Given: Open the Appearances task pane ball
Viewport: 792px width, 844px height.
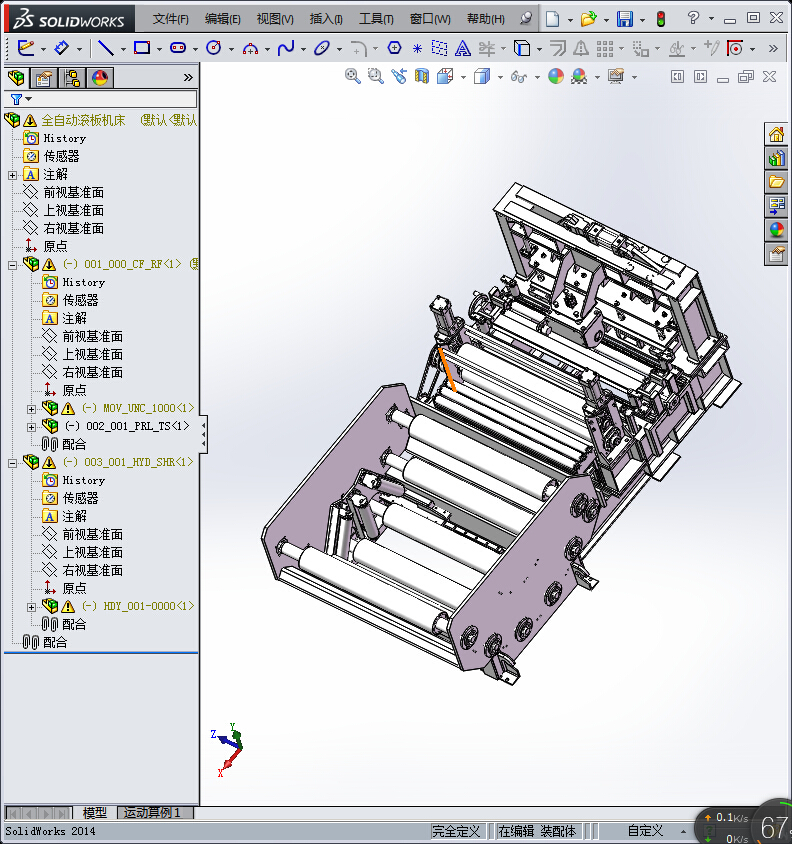Looking at the screenshot, I should tap(776, 230).
